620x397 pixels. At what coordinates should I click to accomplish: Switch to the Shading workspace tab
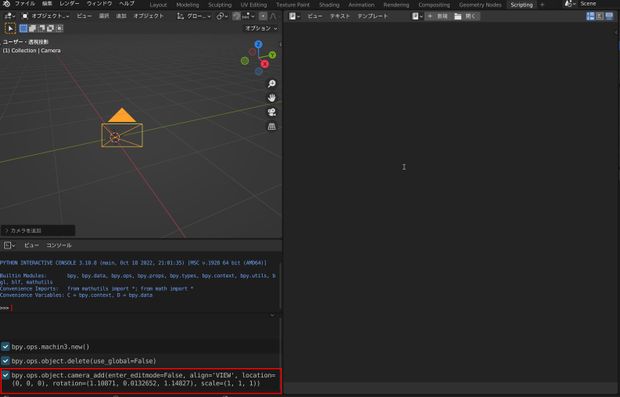click(329, 5)
